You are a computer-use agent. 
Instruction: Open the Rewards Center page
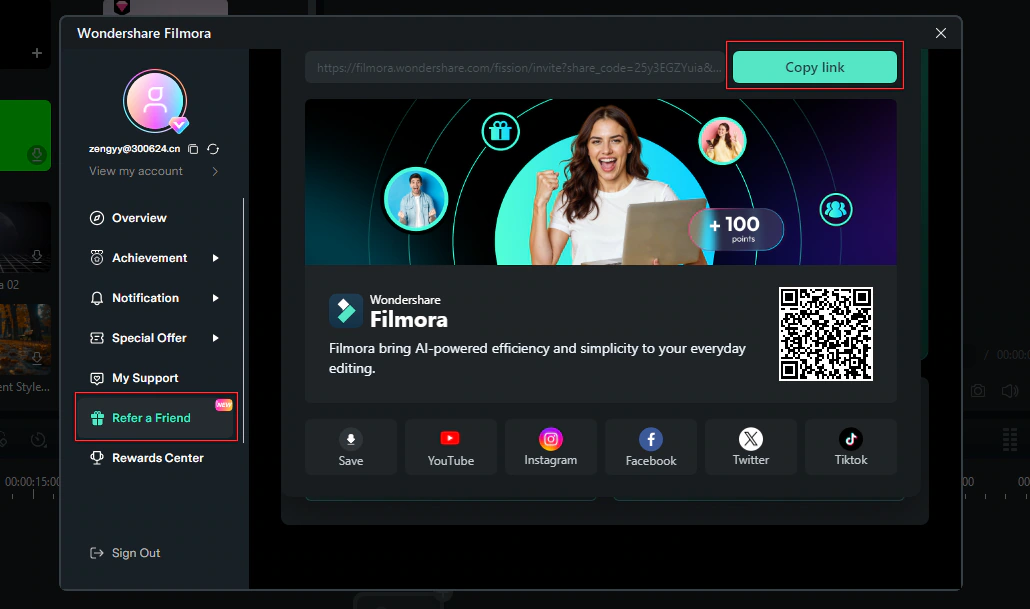click(157, 458)
